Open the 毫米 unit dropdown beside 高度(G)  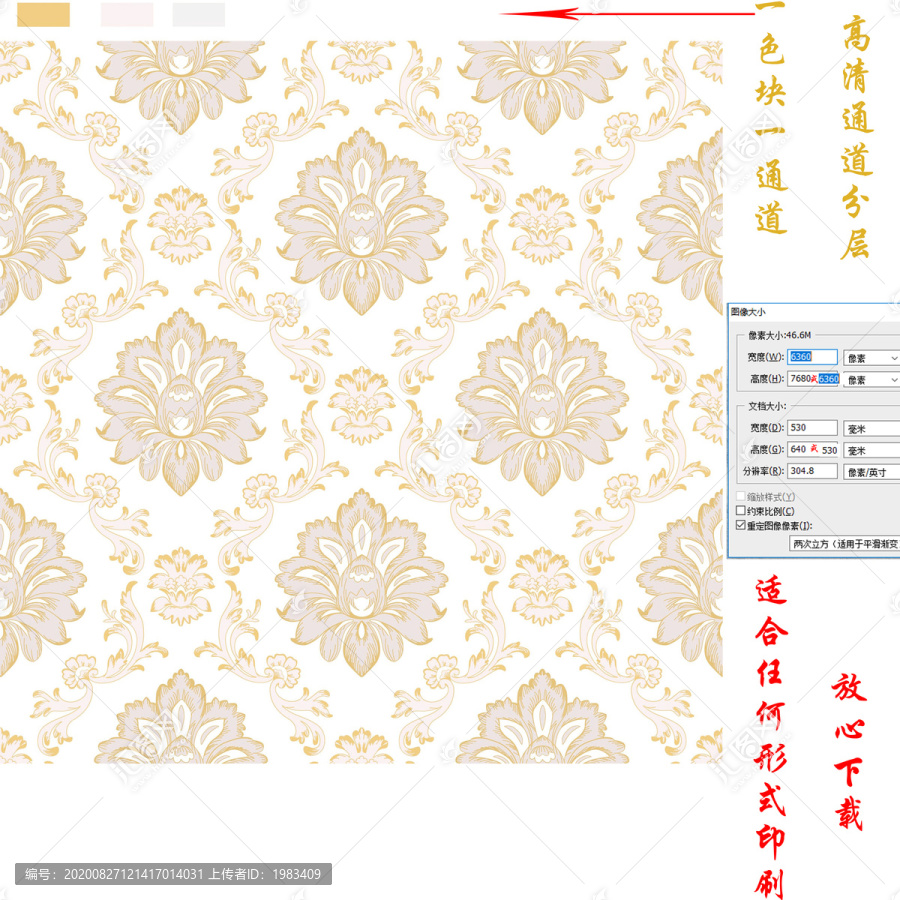[871, 451]
